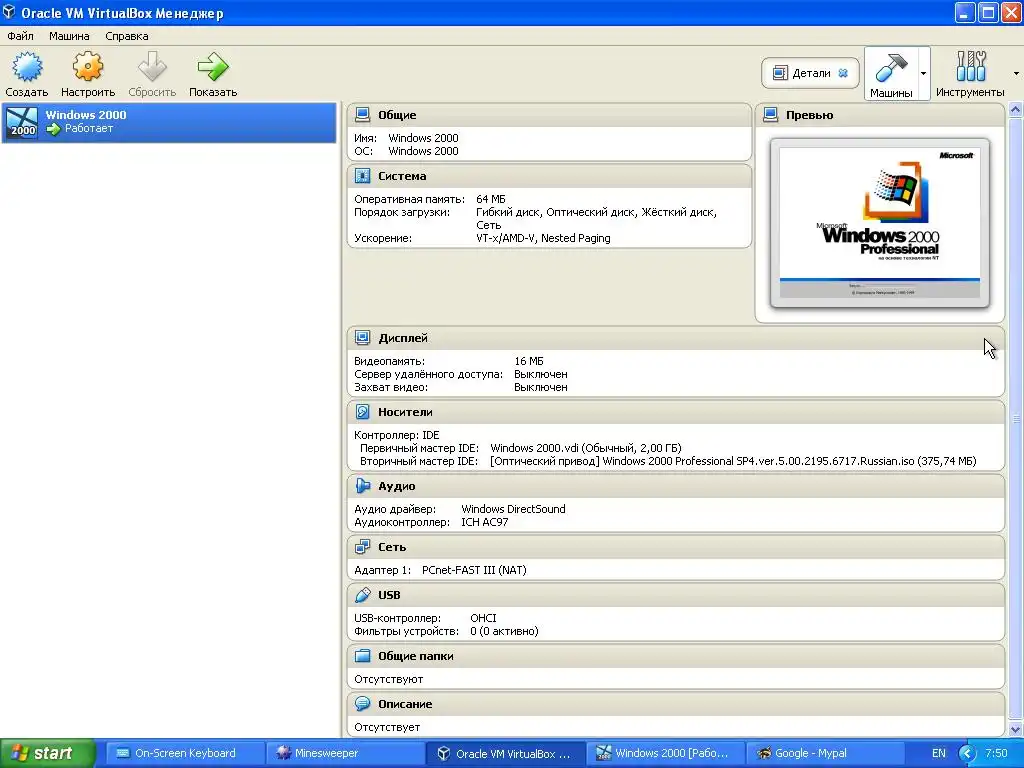
Task: Switch to Minesweeper in taskbar
Action: pos(345,753)
